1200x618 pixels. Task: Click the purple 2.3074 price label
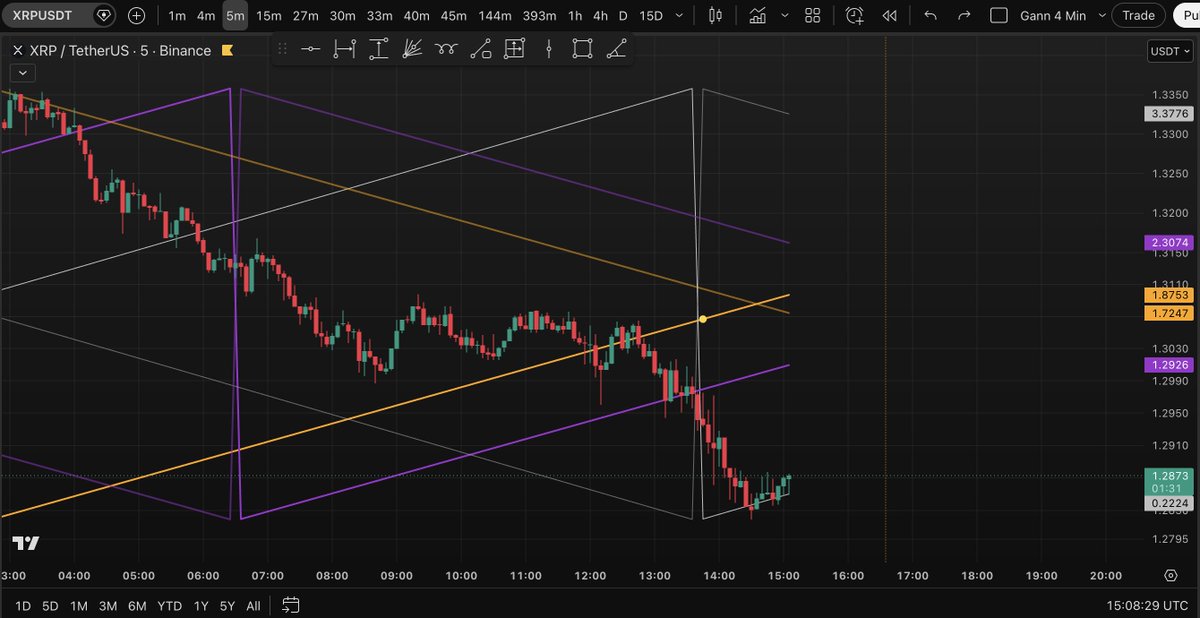click(x=1168, y=243)
